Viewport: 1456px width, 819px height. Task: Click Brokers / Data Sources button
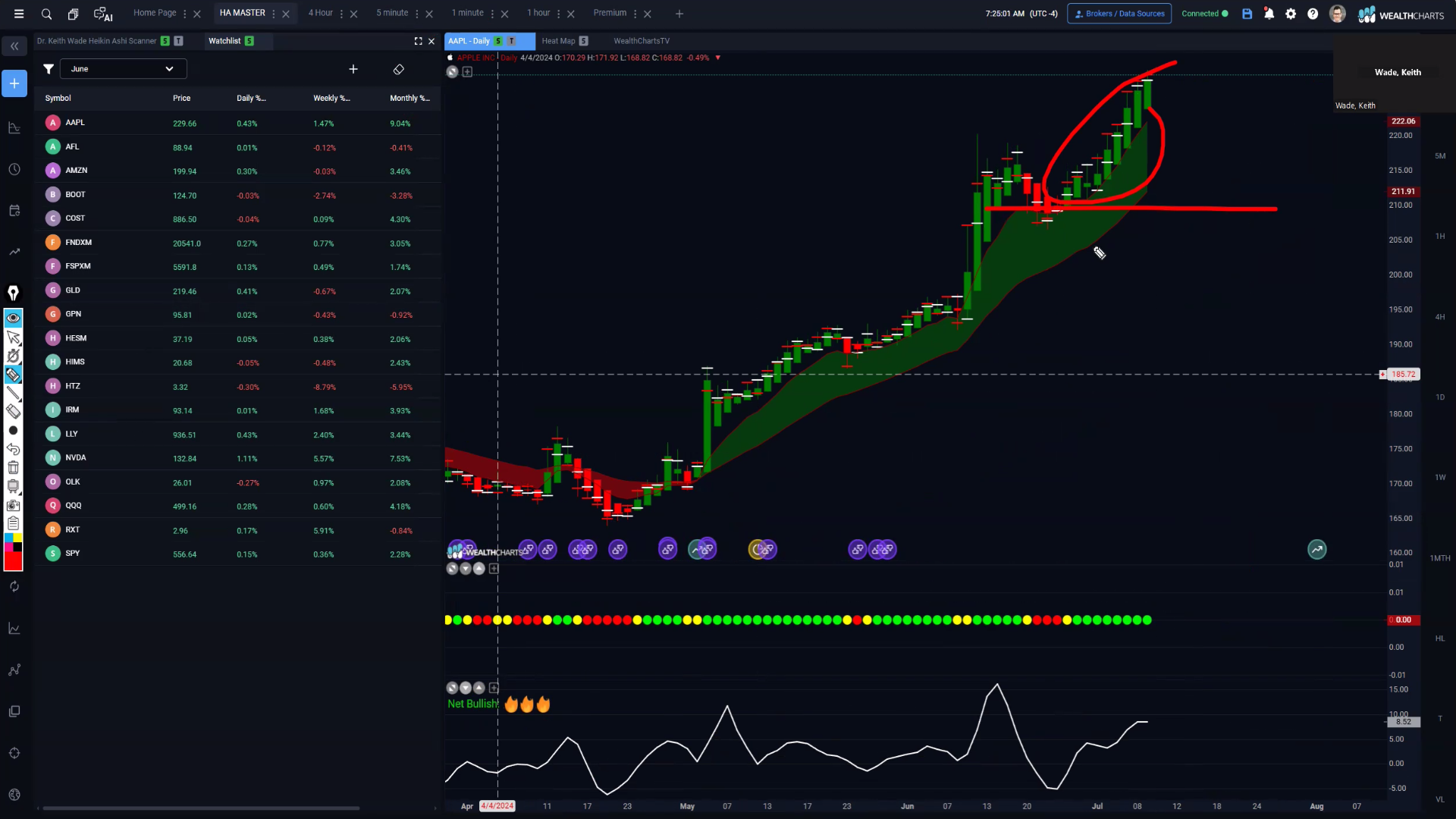click(1119, 14)
